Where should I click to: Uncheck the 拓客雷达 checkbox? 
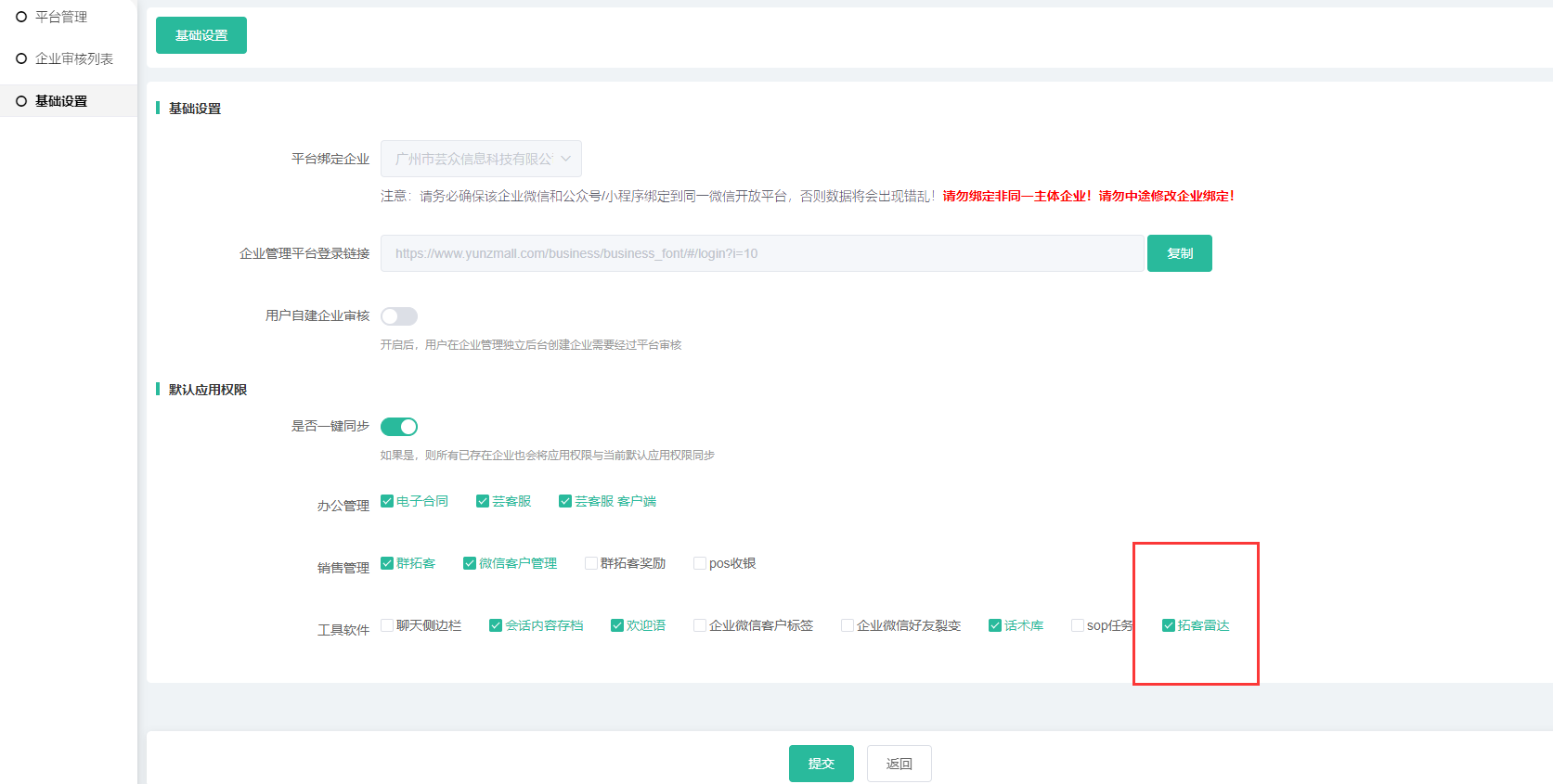click(1169, 625)
